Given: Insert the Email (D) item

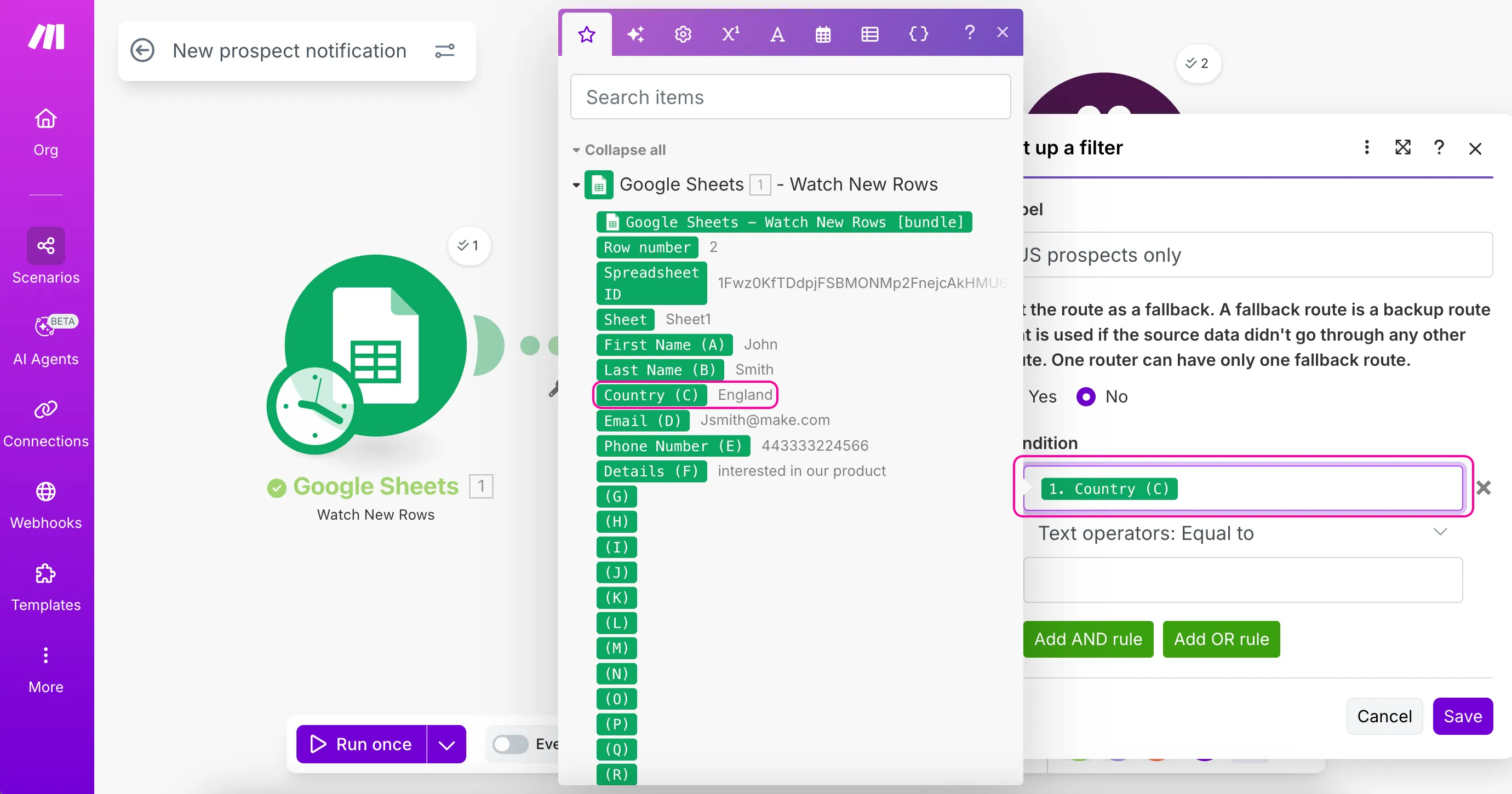Looking at the screenshot, I should coord(643,421).
